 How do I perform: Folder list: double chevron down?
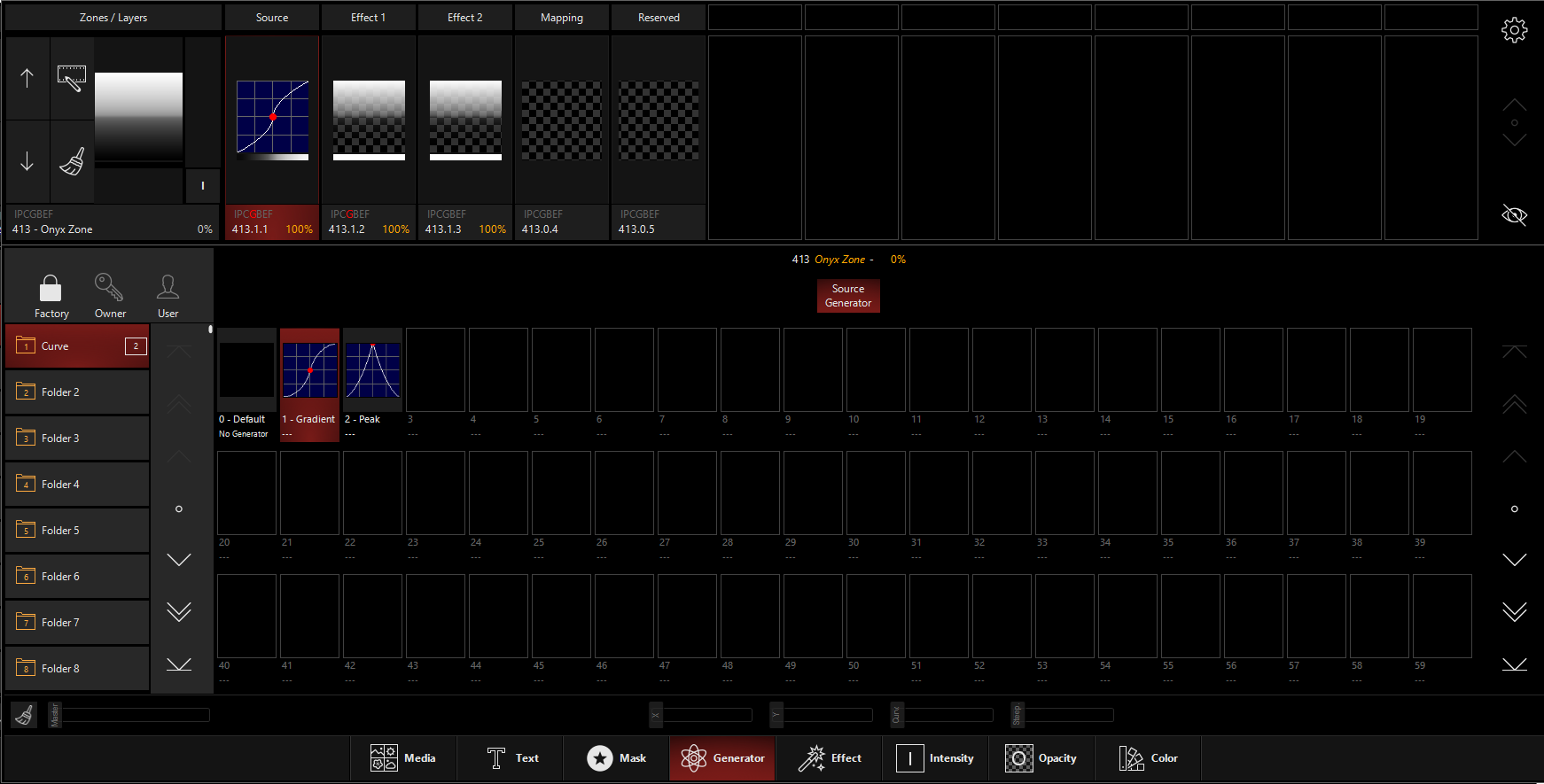(179, 611)
